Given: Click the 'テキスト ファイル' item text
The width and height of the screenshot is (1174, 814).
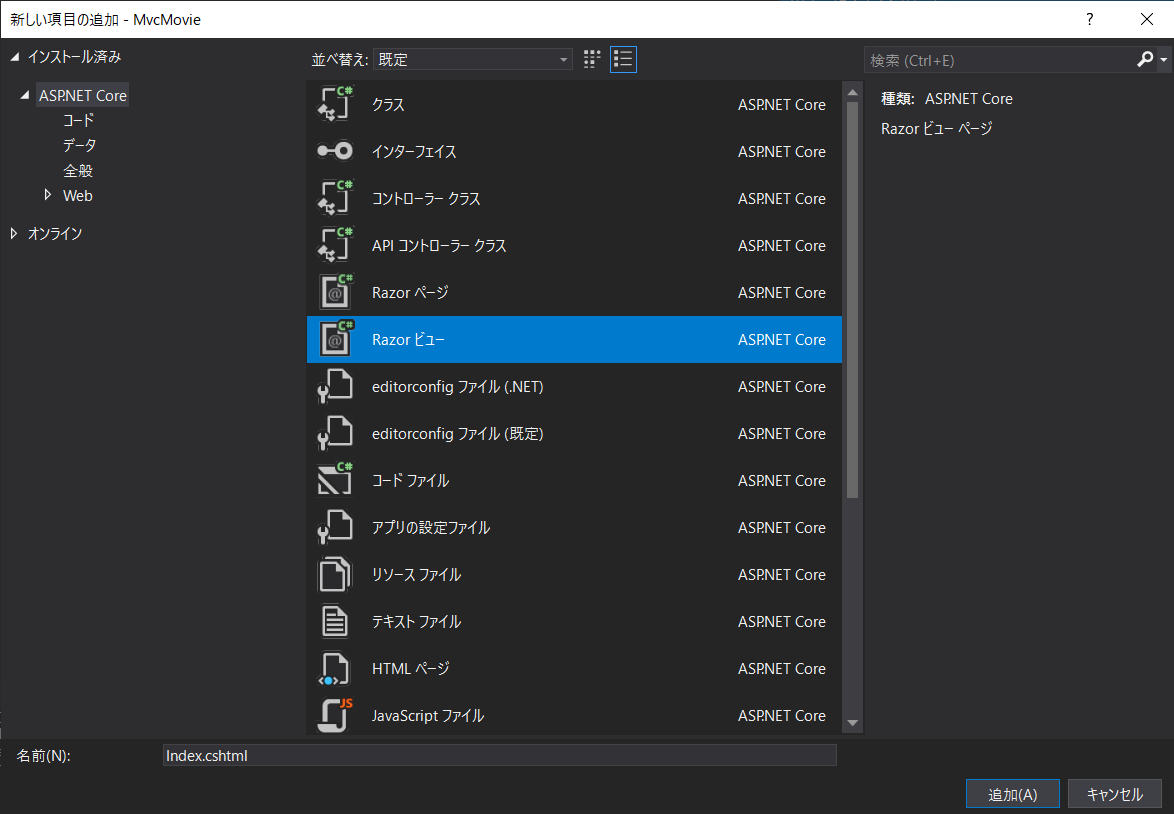Looking at the screenshot, I should coord(416,622).
